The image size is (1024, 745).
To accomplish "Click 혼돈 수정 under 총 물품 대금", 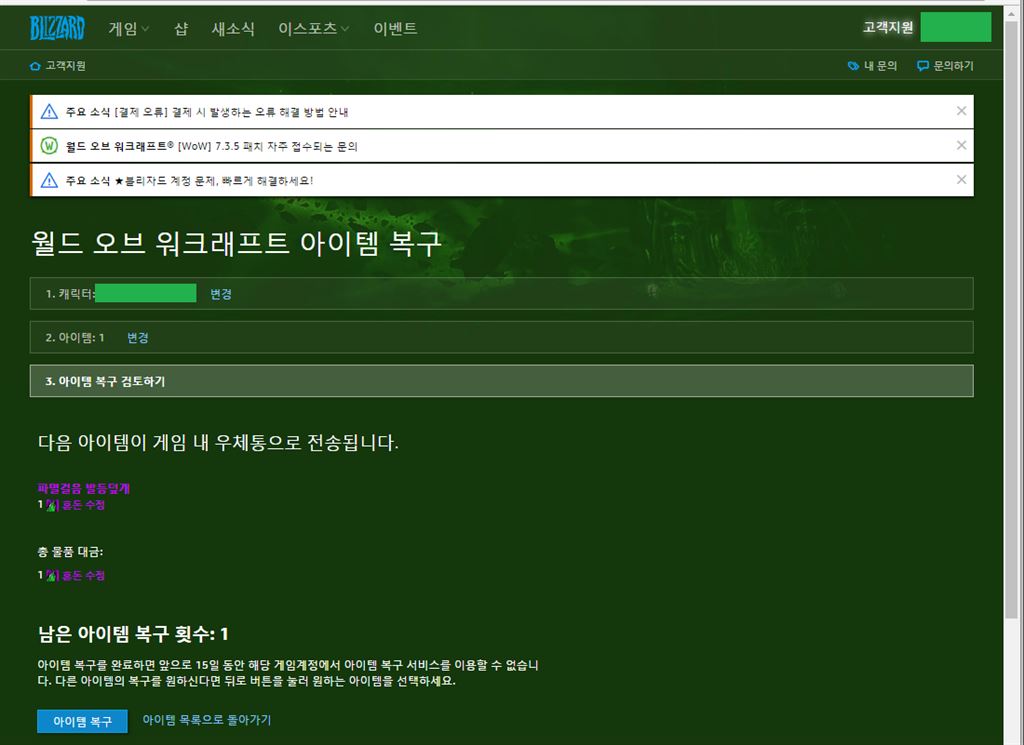I will [83, 575].
